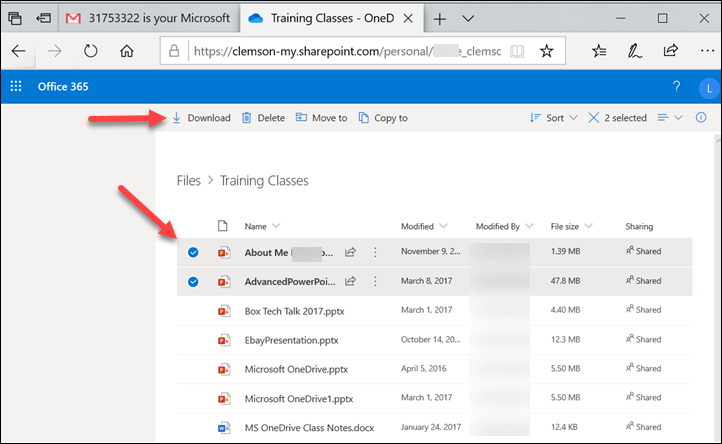Click the share icon on About Me row

click(350, 252)
